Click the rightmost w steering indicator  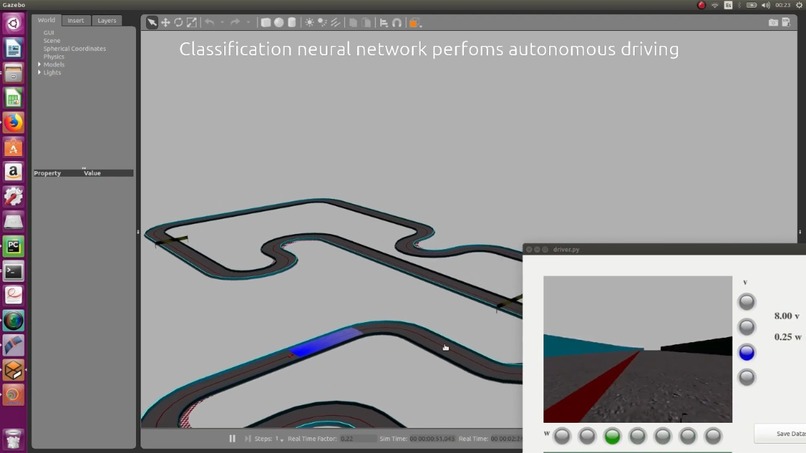pos(713,436)
